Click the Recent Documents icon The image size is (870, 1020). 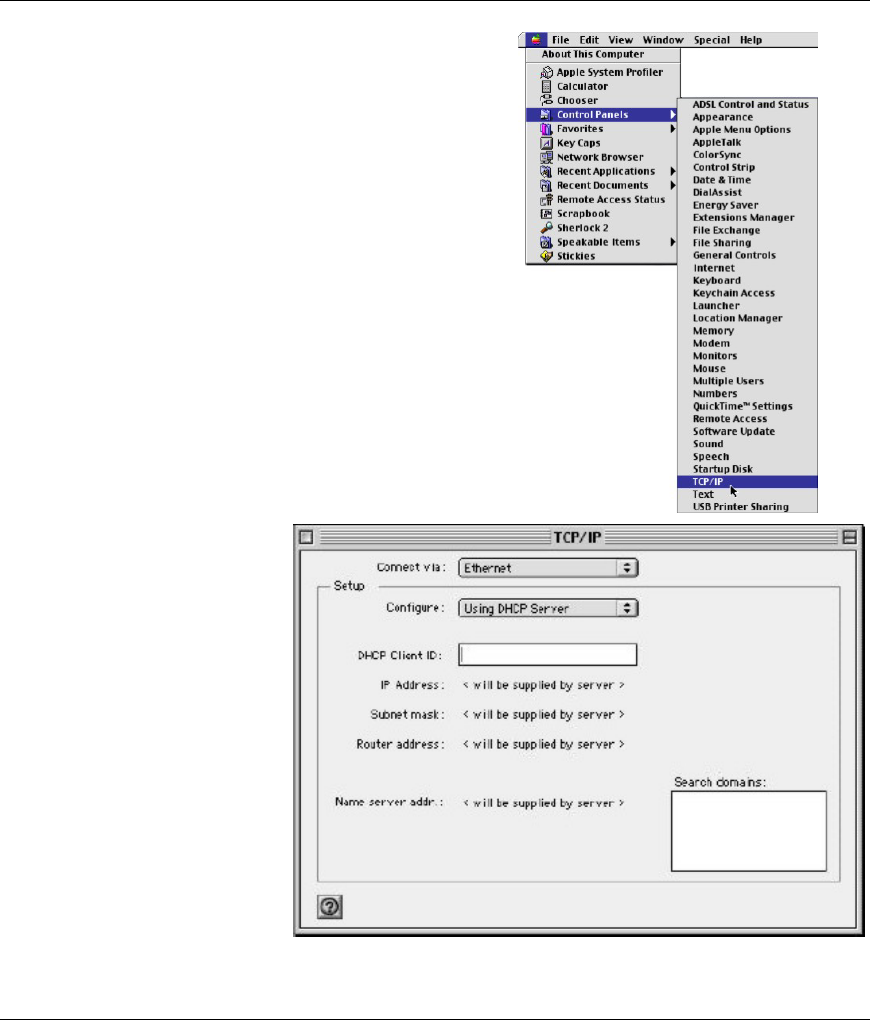547,185
